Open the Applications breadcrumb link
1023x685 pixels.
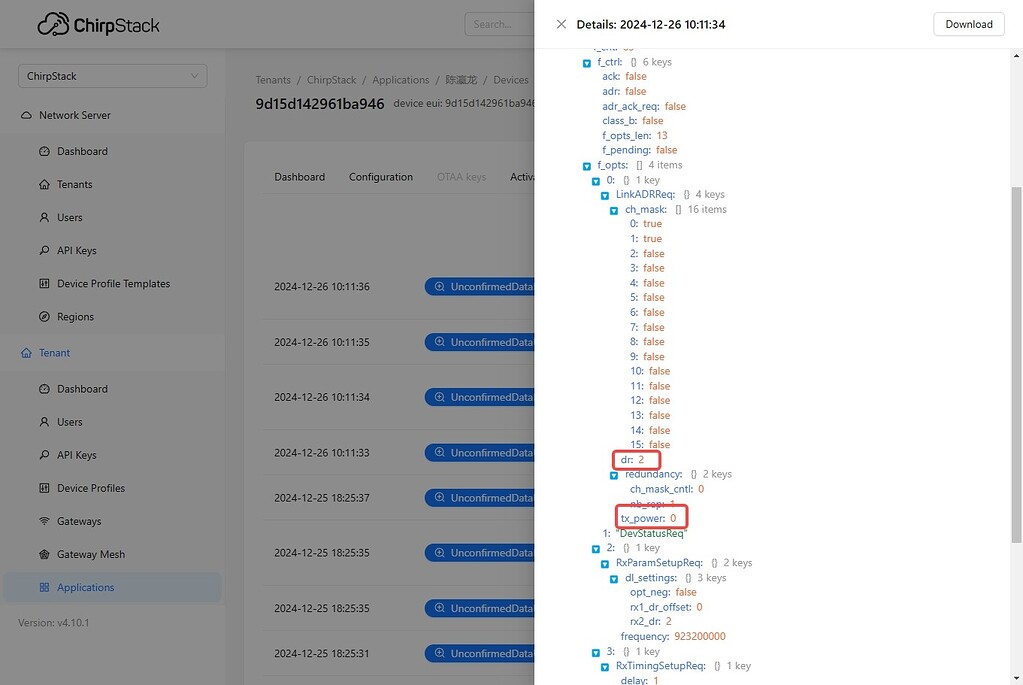point(400,79)
